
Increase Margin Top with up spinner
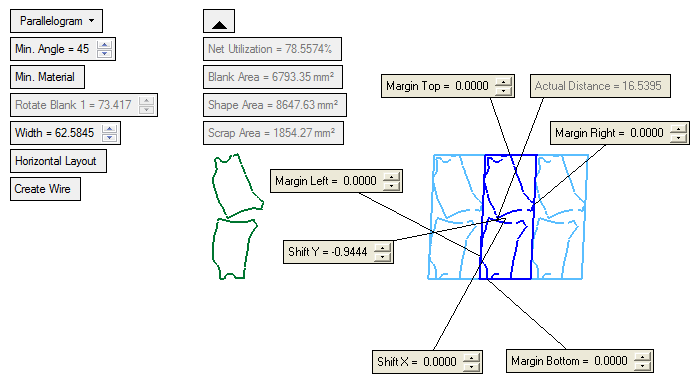pyautogui.click(x=503, y=82)
